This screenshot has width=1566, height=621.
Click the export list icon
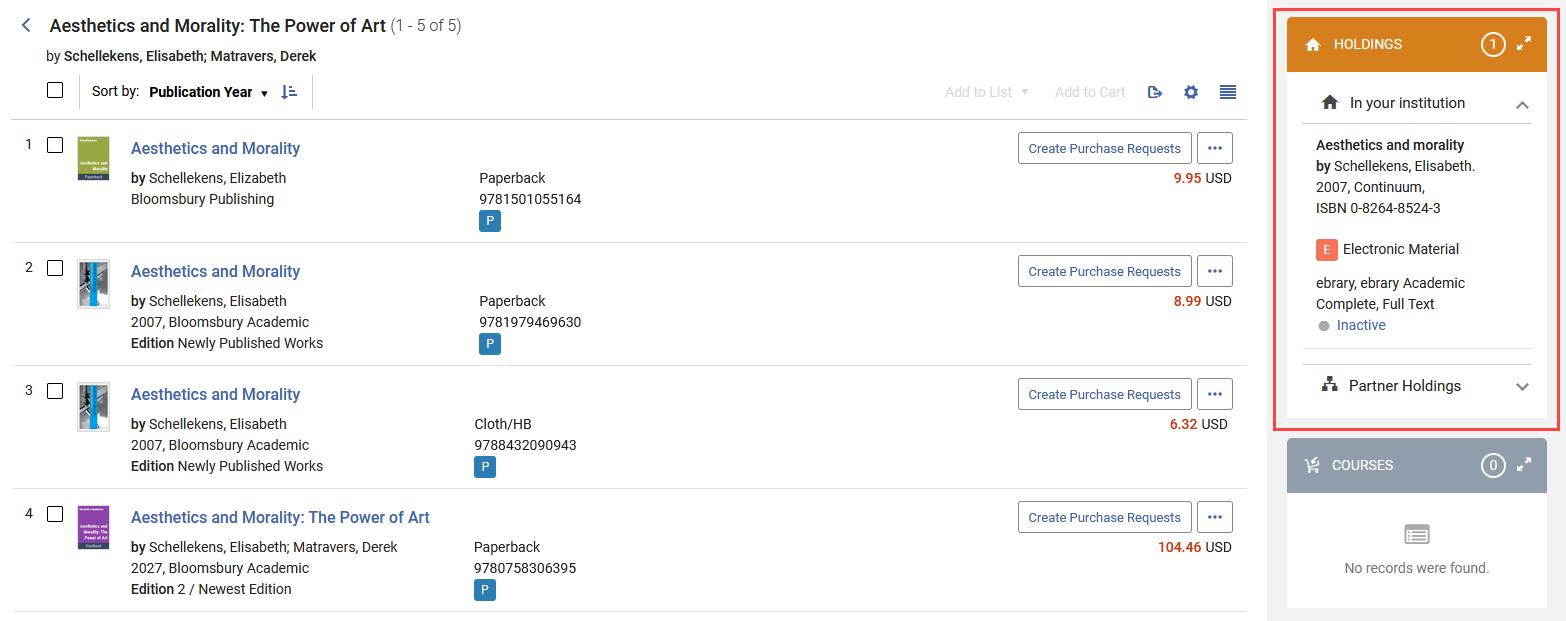pyautogui.click(x=1155, y=92)
